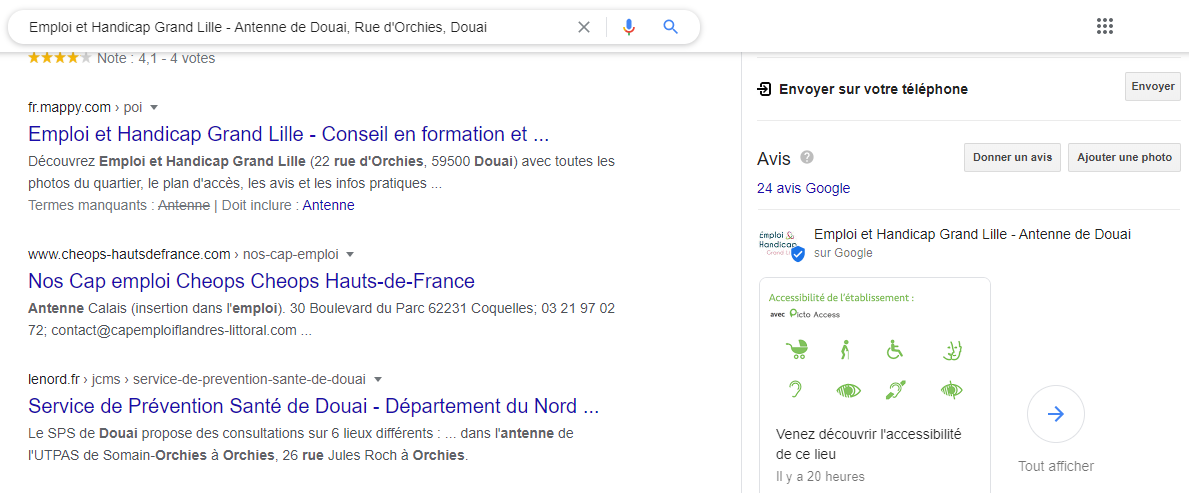The width and height of the screenshot is (1189, 493).
Task: Expand the fr.mappy.com result dropdown arrow
Action: click(155, 107)
